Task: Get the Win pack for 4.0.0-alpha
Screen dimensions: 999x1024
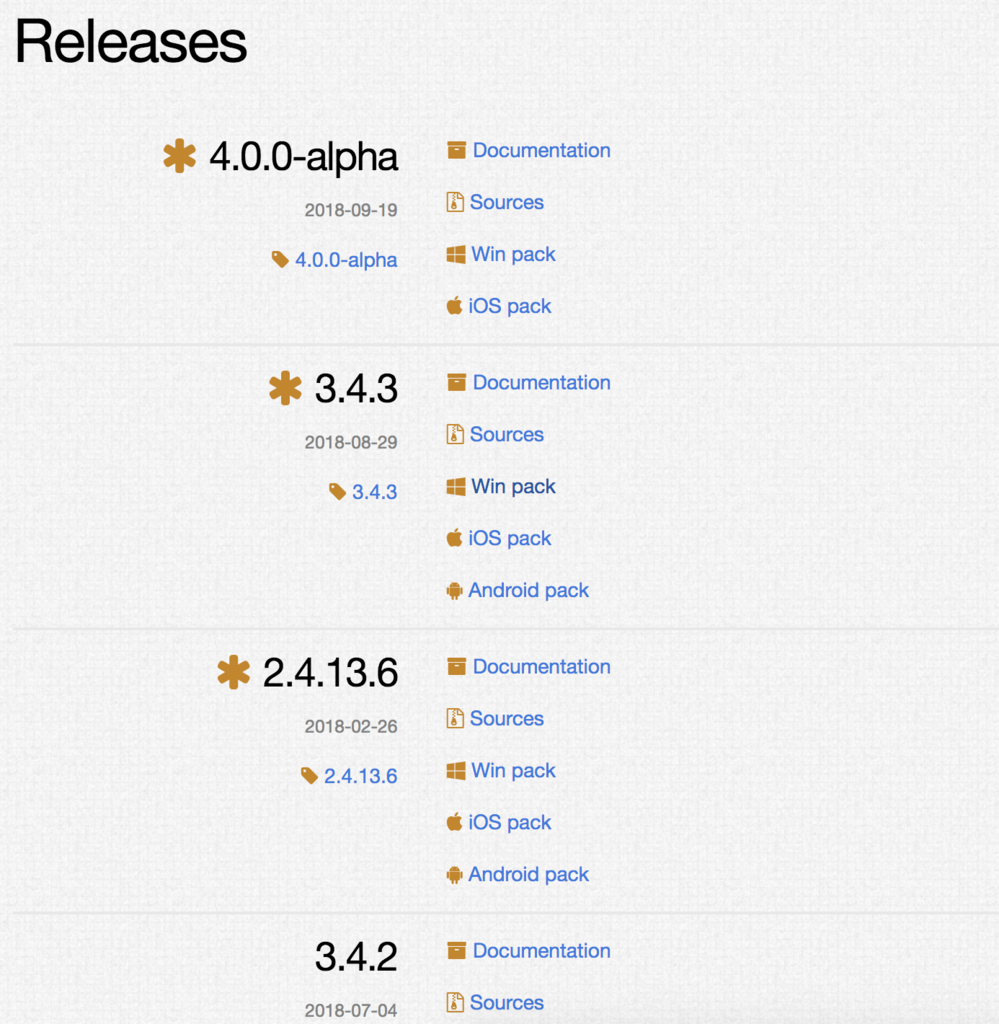Action: click(x=513, y=254)
